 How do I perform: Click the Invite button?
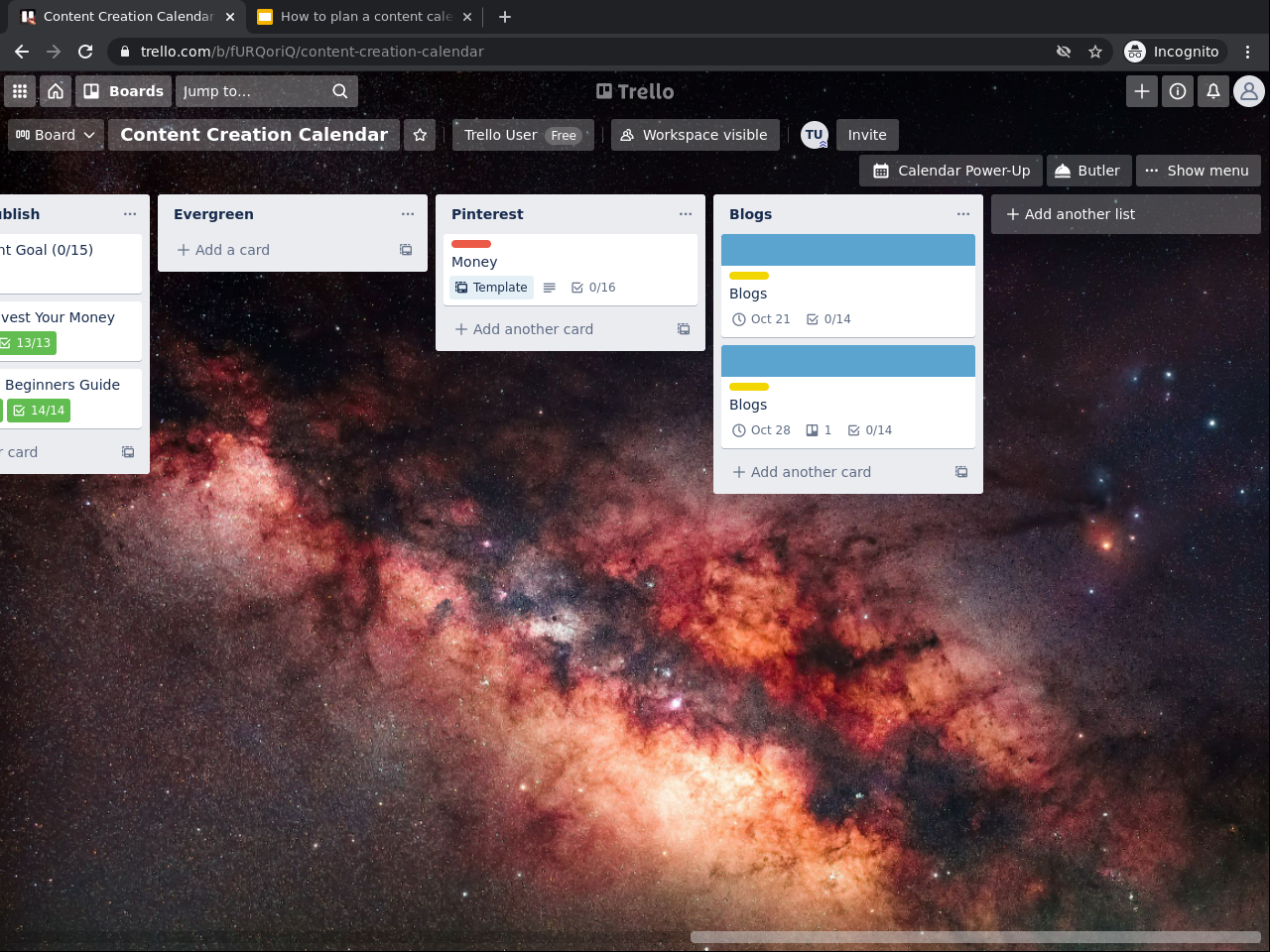[867, 135]
